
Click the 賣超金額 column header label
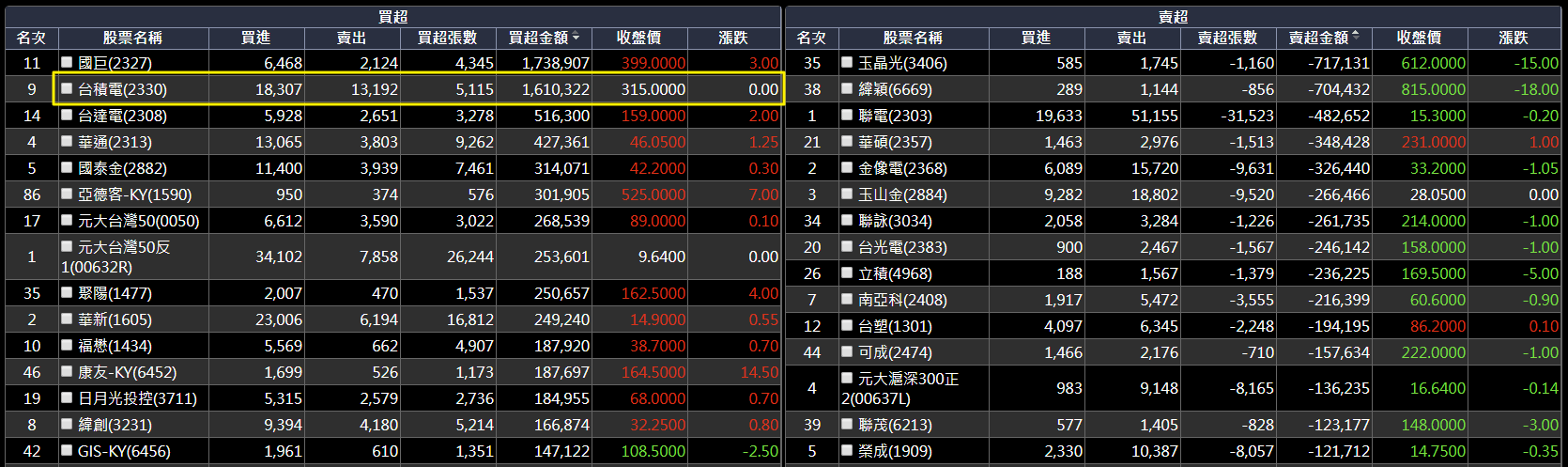pos(1318,38)
